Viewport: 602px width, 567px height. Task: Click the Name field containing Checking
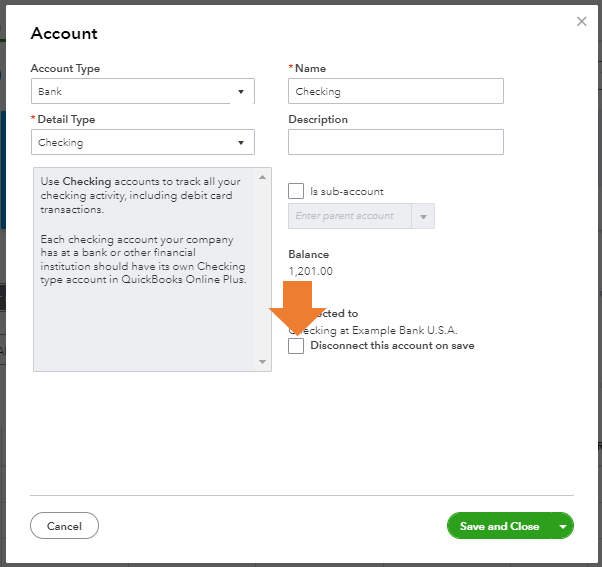tap(395, 92)
